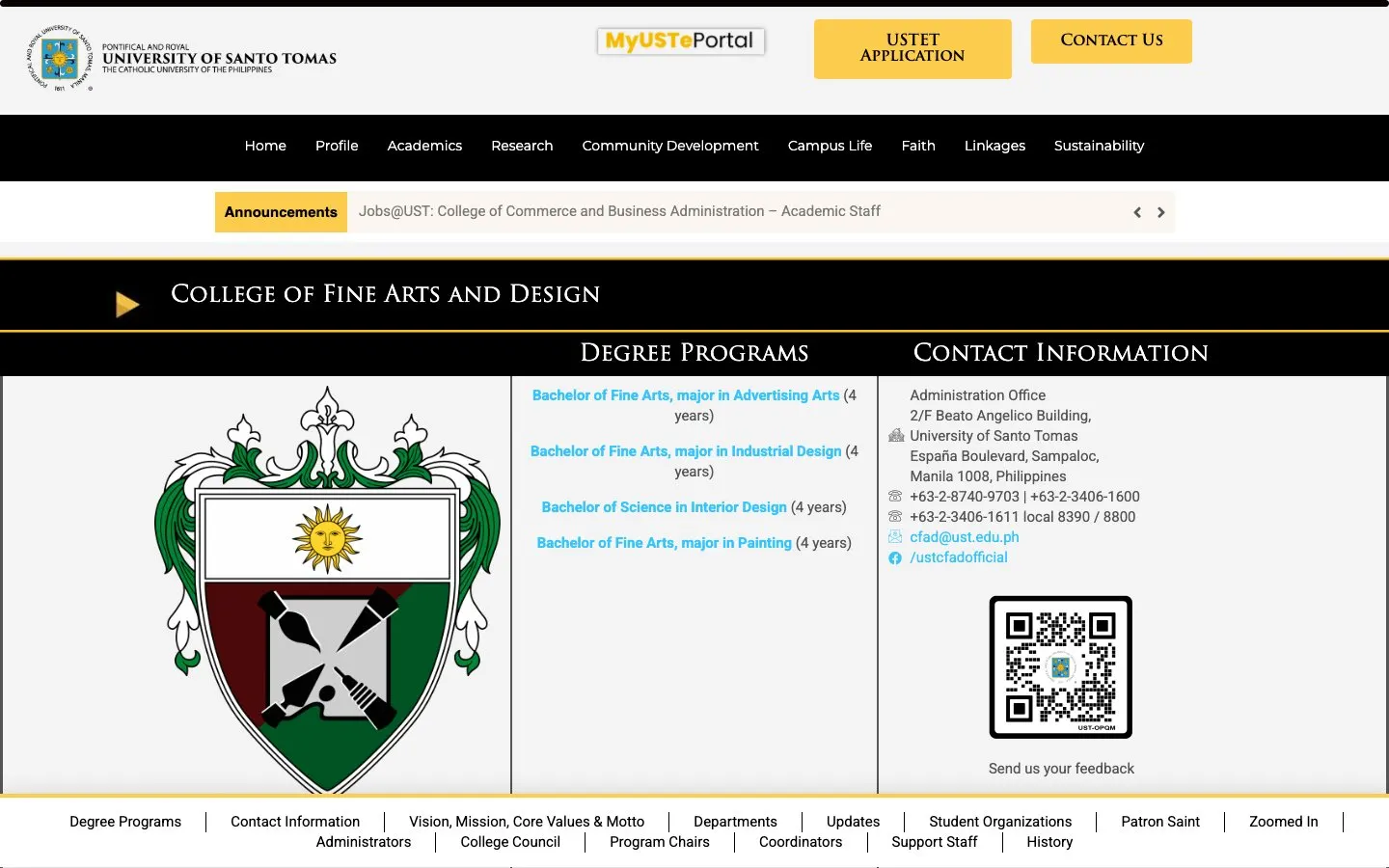Open the Campus Life menu
Viewport: 1389px width, 868px height.
click(x=830, y=146)
